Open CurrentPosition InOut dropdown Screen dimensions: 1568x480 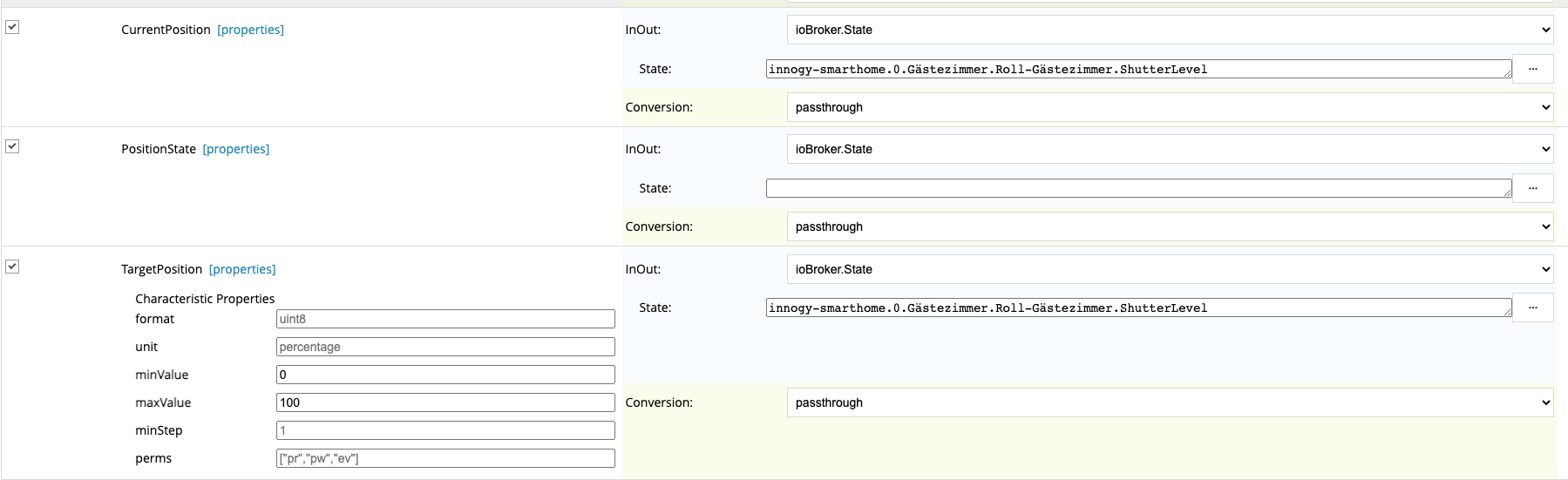(1170, 30)
